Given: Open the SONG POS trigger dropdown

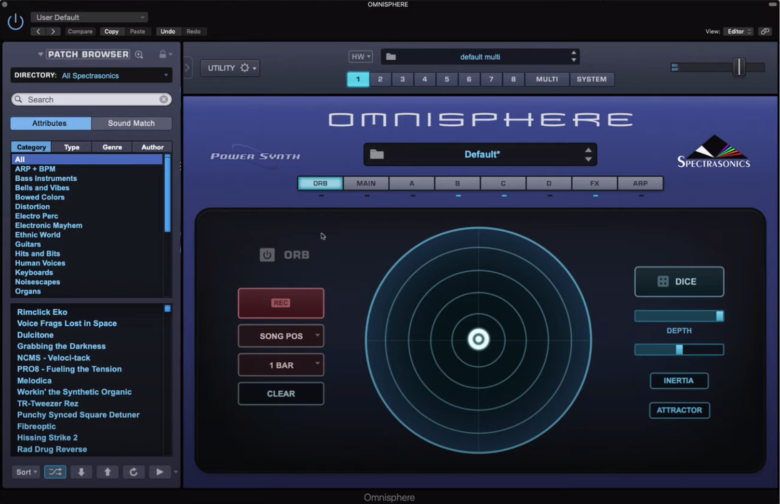Looking at the screenshot, I should 281,336.
